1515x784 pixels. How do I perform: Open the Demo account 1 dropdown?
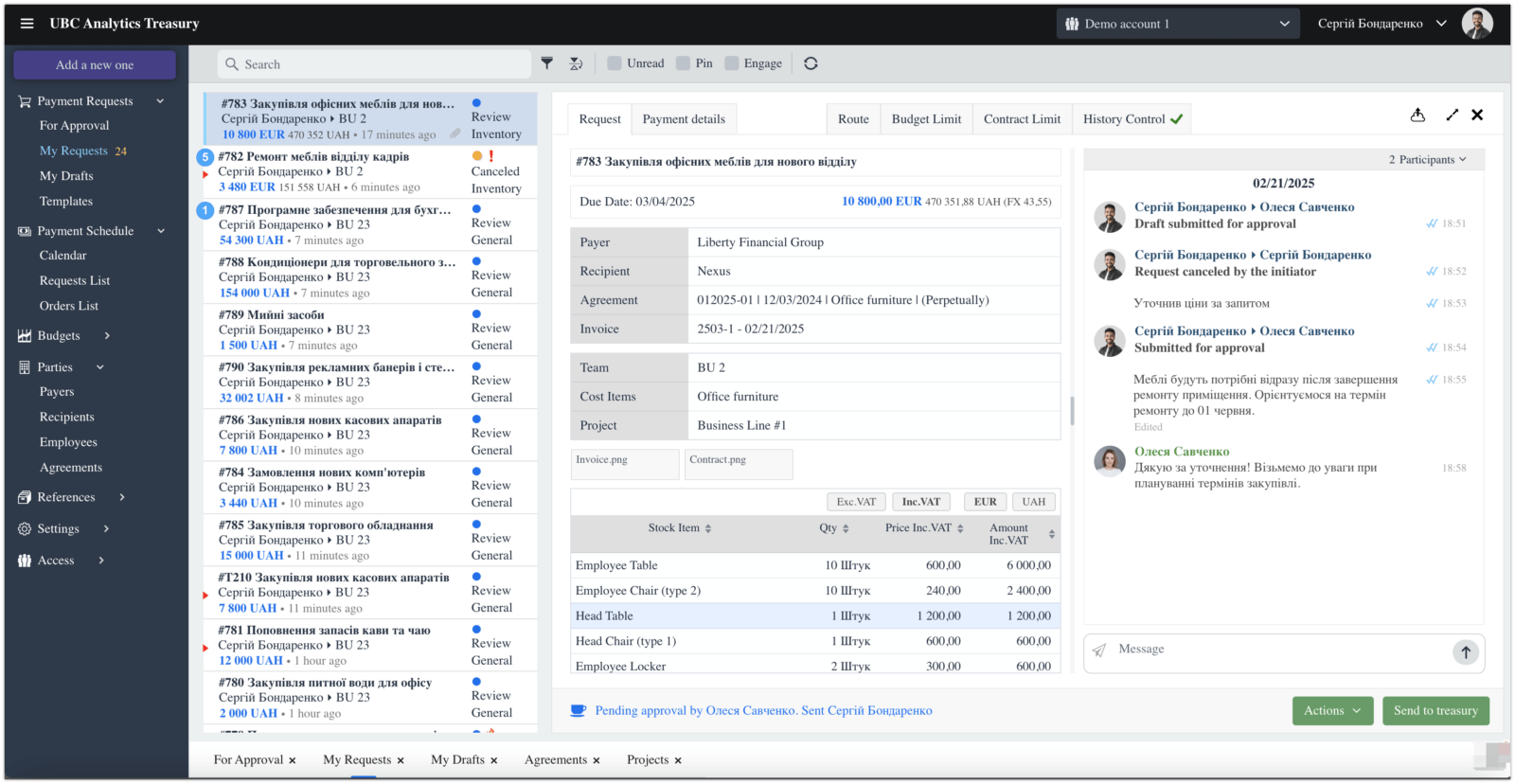click(1177, 24)
